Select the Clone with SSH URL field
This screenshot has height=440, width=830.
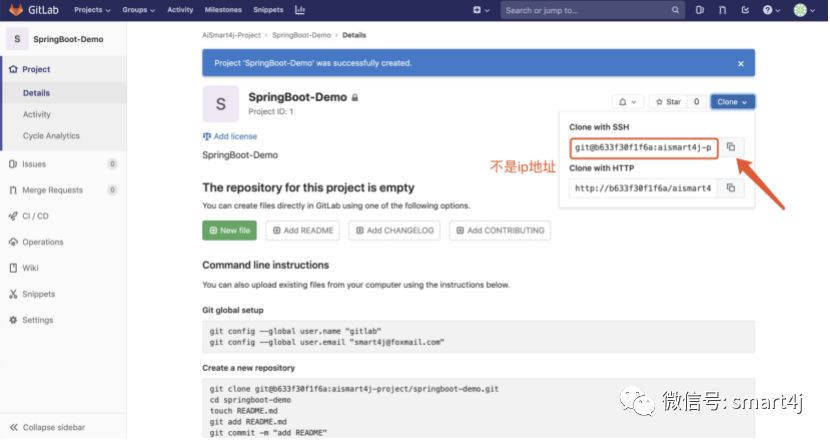click(x=644, y=148)
